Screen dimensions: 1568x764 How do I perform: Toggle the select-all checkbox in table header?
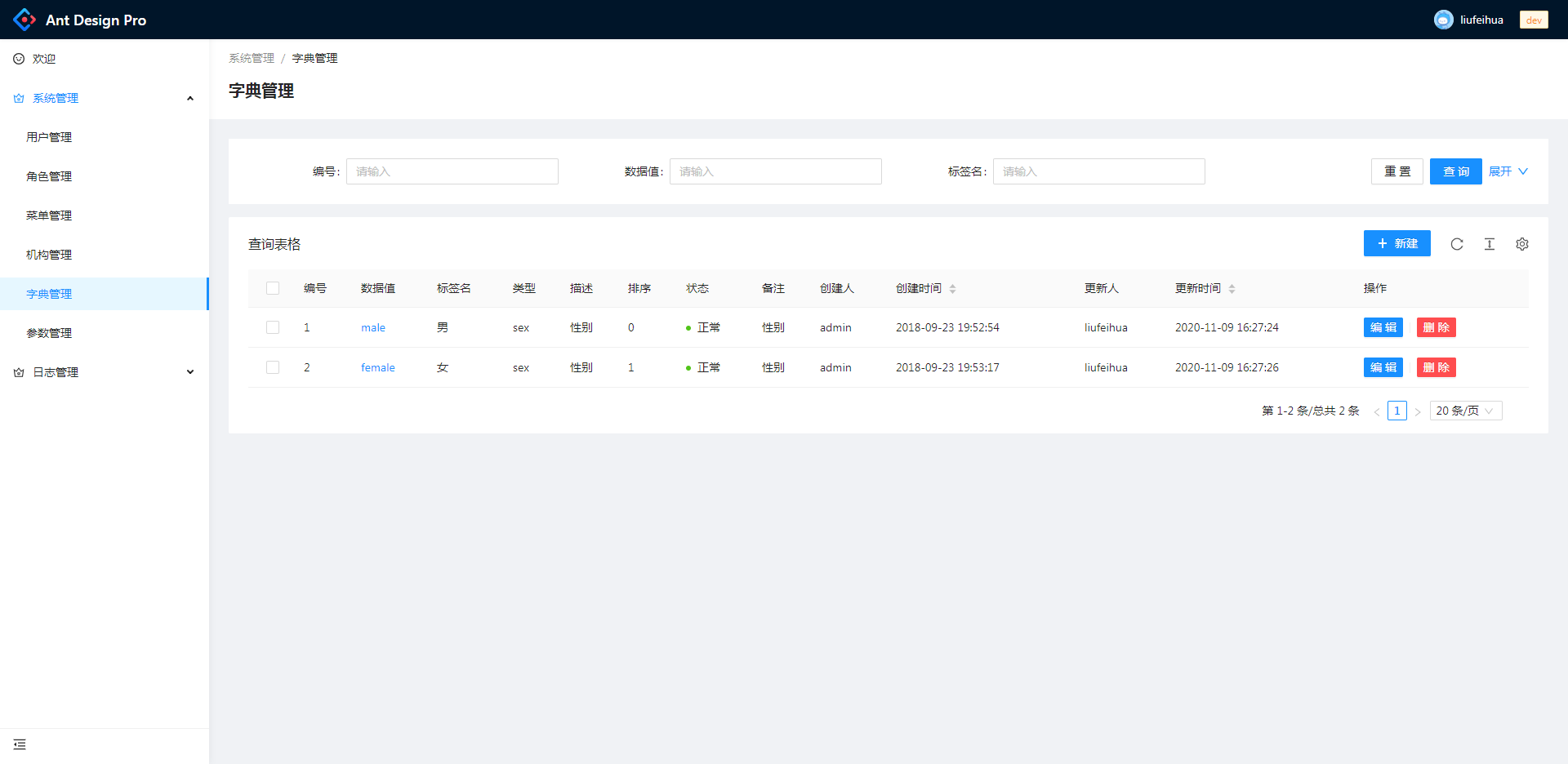[273, 288]
